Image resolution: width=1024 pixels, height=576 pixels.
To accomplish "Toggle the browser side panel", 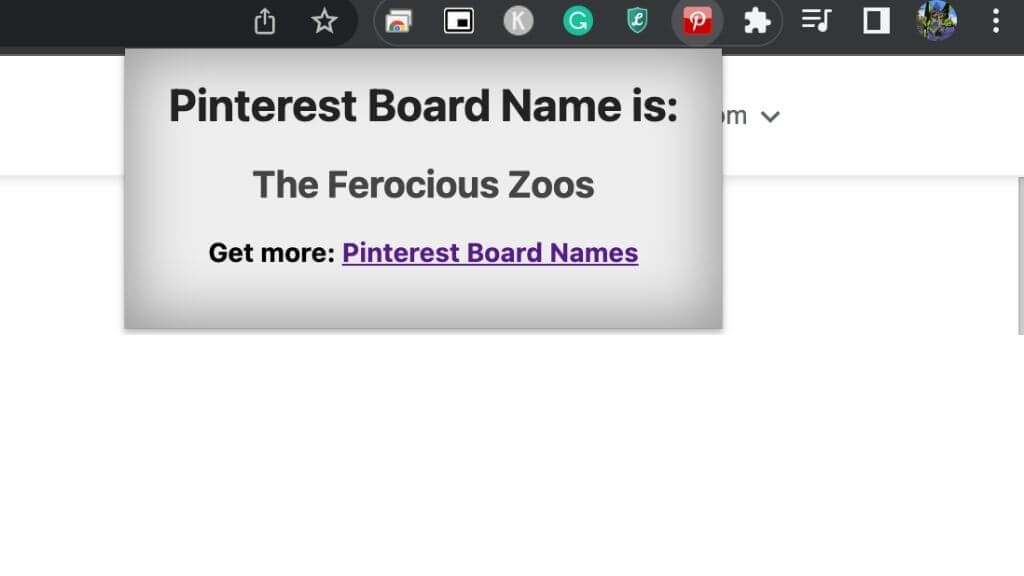I will tap(876, 21).
